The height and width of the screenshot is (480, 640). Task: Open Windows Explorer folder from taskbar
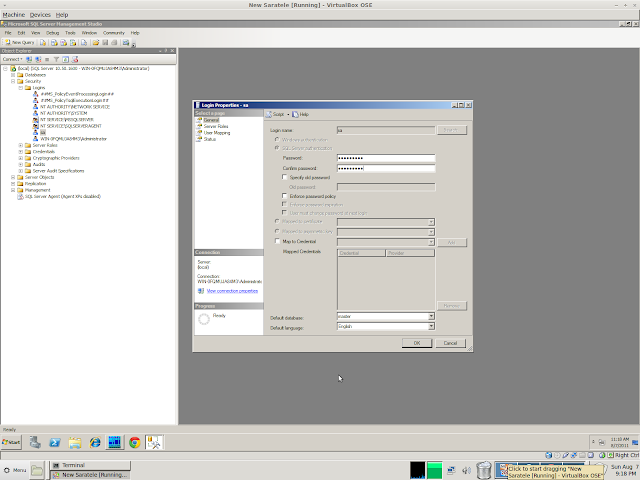(75, 442)
